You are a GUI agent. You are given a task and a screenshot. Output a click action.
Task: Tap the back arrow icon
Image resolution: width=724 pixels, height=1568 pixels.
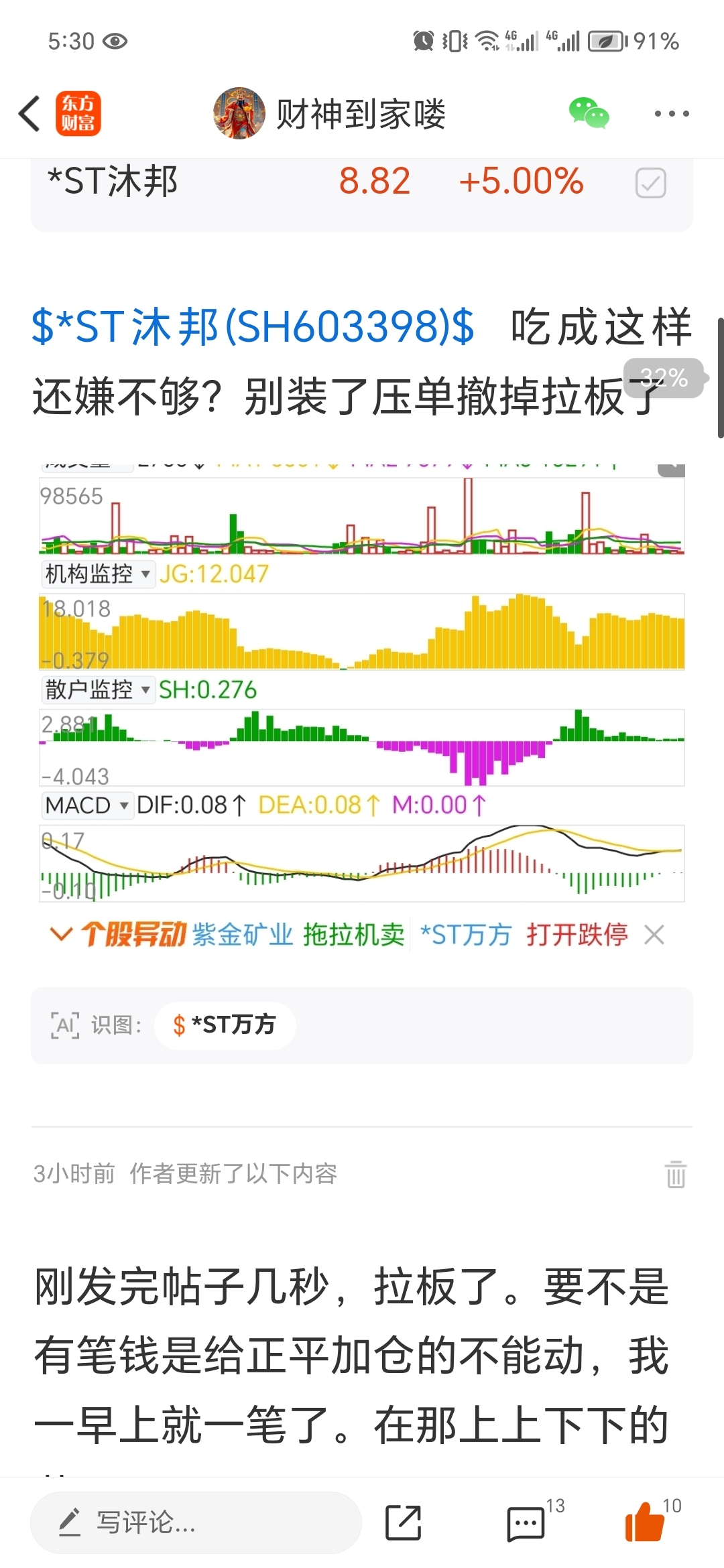(x=29, y=114)
